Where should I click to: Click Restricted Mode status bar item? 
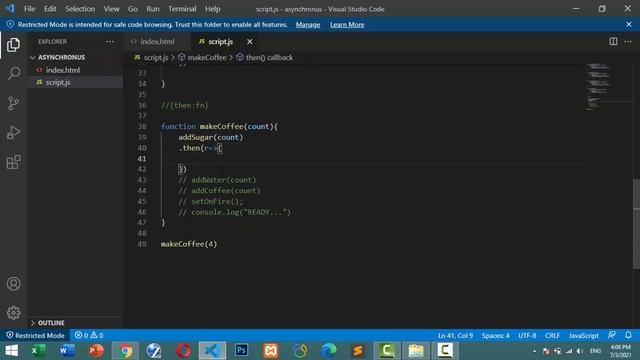(35, 335)
